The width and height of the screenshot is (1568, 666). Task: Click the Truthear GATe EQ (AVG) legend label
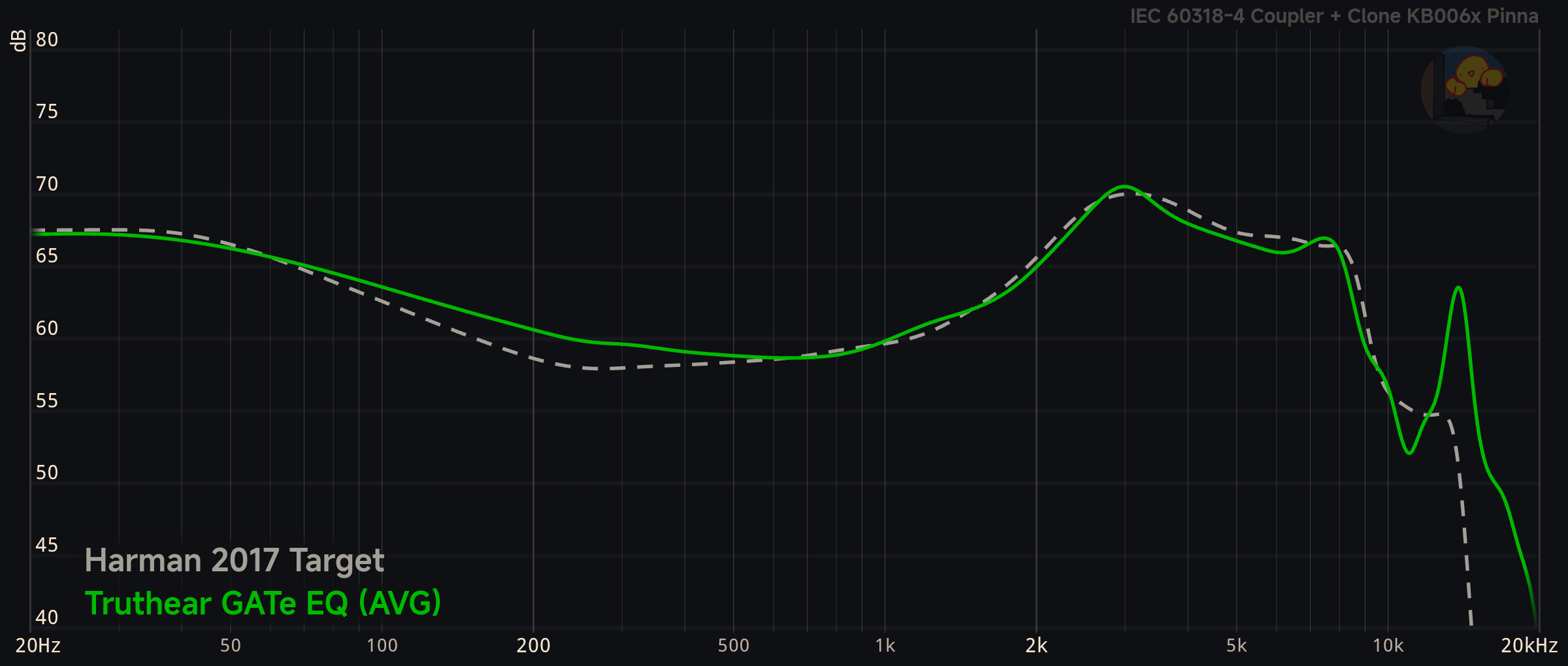(x=263, y=603)
